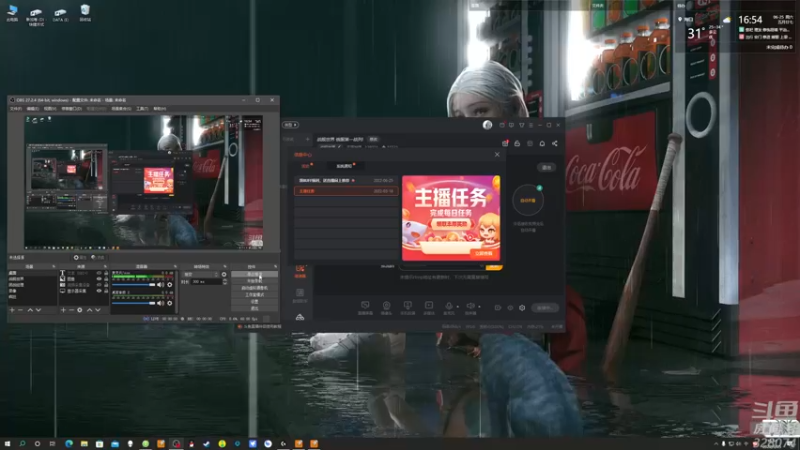Click the OBS transition duration stepper arrows
Viewport: 800px width, 450px height.
[225, 282]
